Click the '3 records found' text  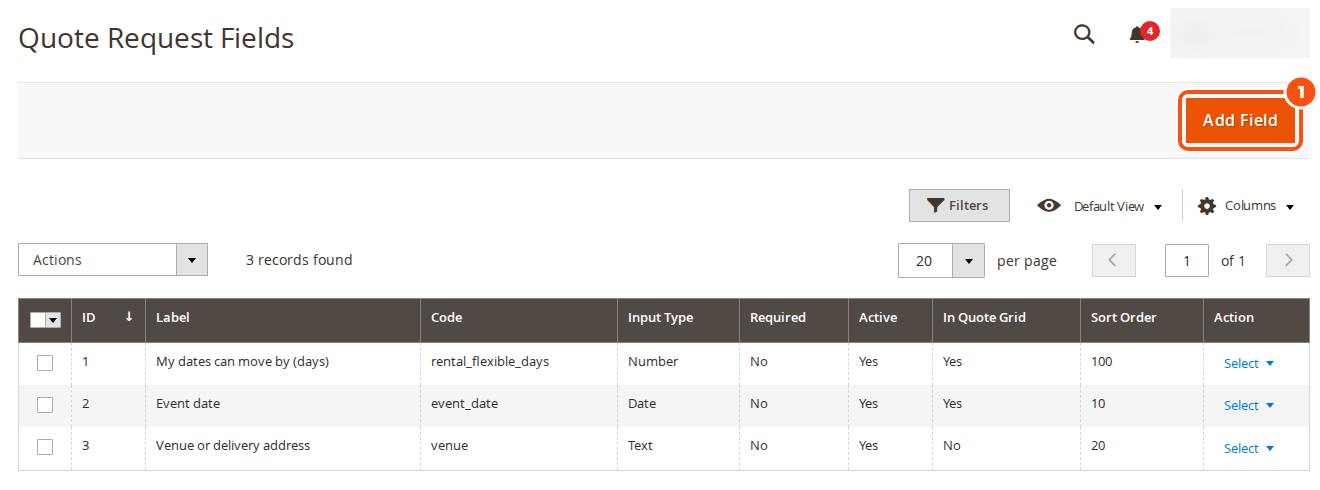(x=299, y=260)
